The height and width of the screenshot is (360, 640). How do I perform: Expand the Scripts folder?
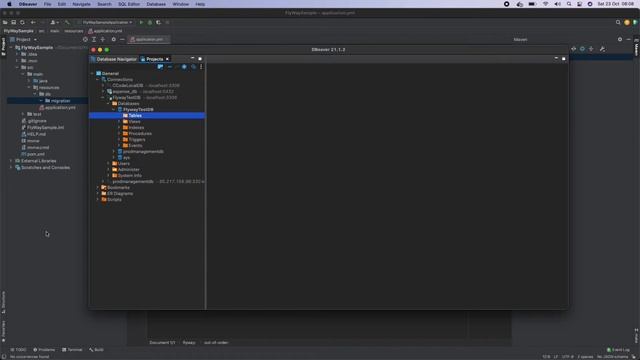(x=98, y=200)
